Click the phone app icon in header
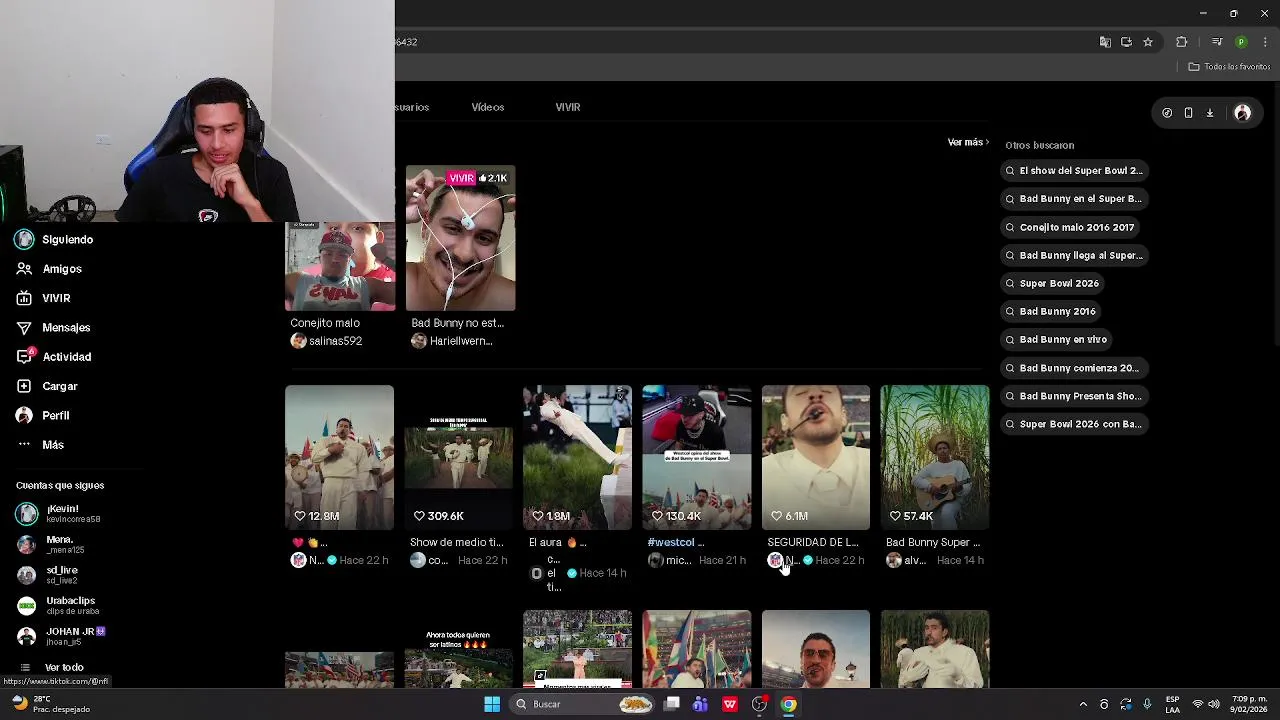Viewport: 1280px width, 720px height. click(x=1188, y=113)
